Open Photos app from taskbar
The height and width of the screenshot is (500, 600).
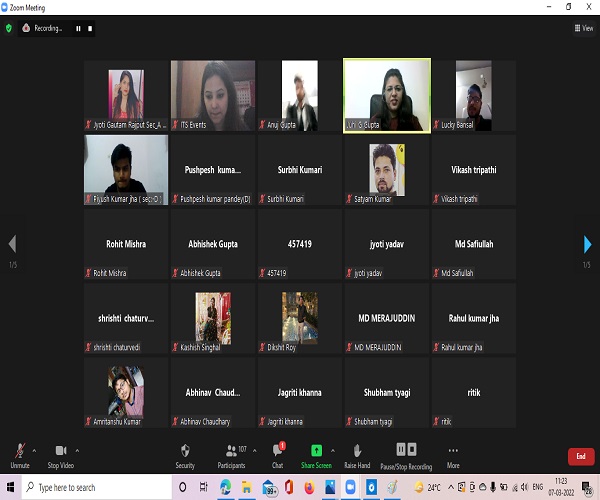(x=330, y=487)
